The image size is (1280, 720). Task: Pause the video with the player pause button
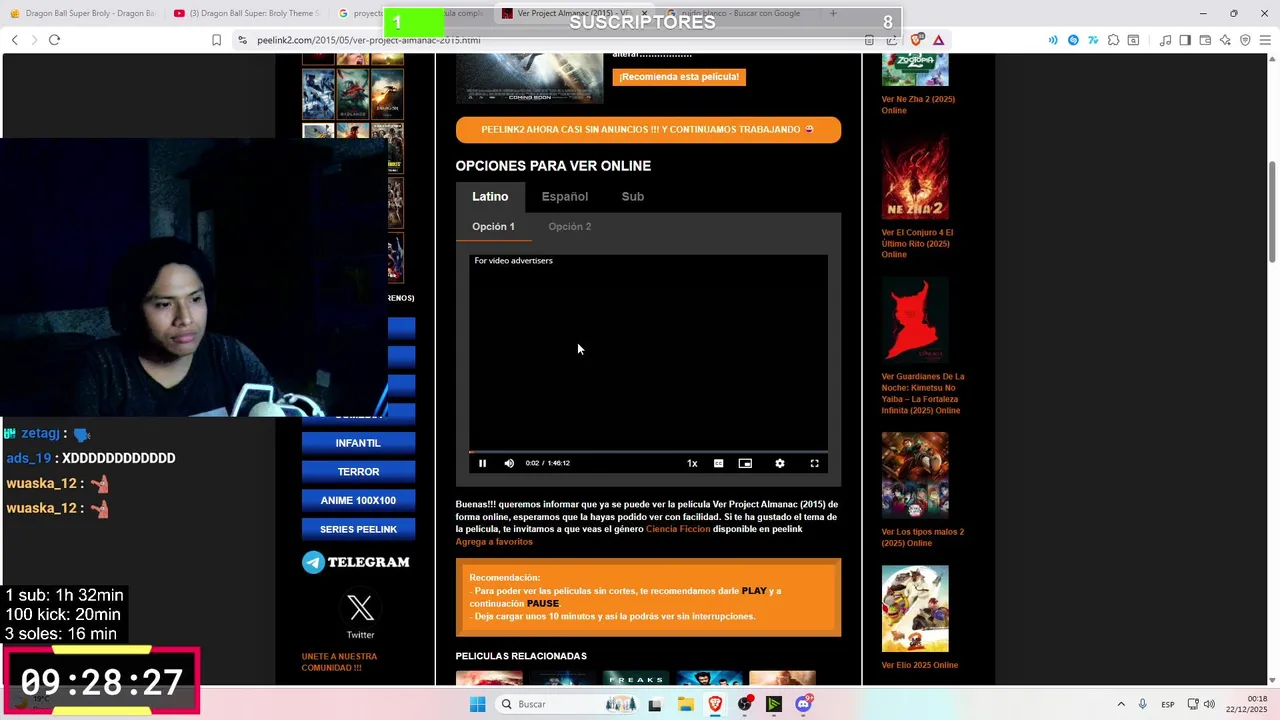click(x=482, y=463)
